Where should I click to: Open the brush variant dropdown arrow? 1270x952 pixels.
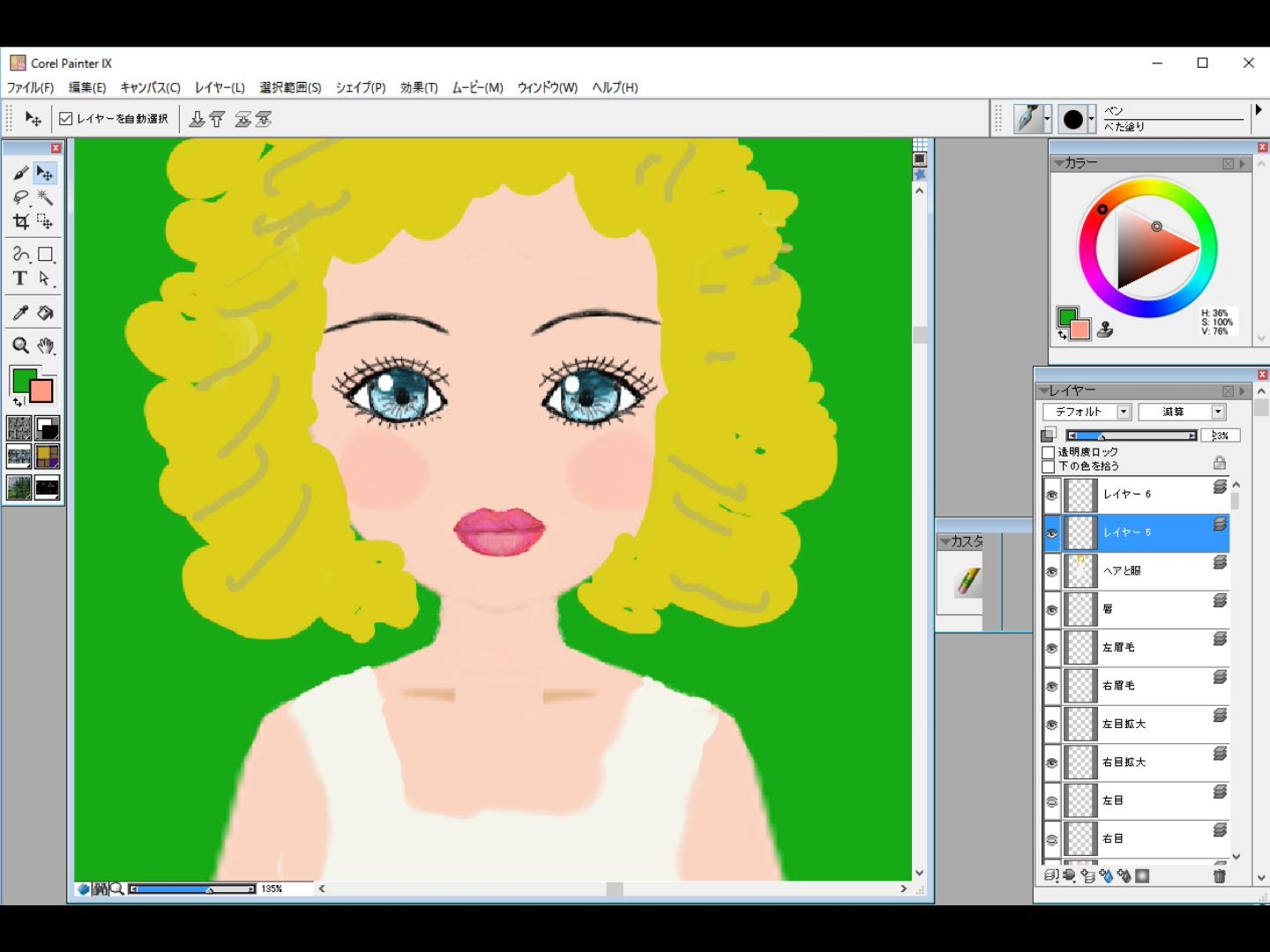(1091, 119)
